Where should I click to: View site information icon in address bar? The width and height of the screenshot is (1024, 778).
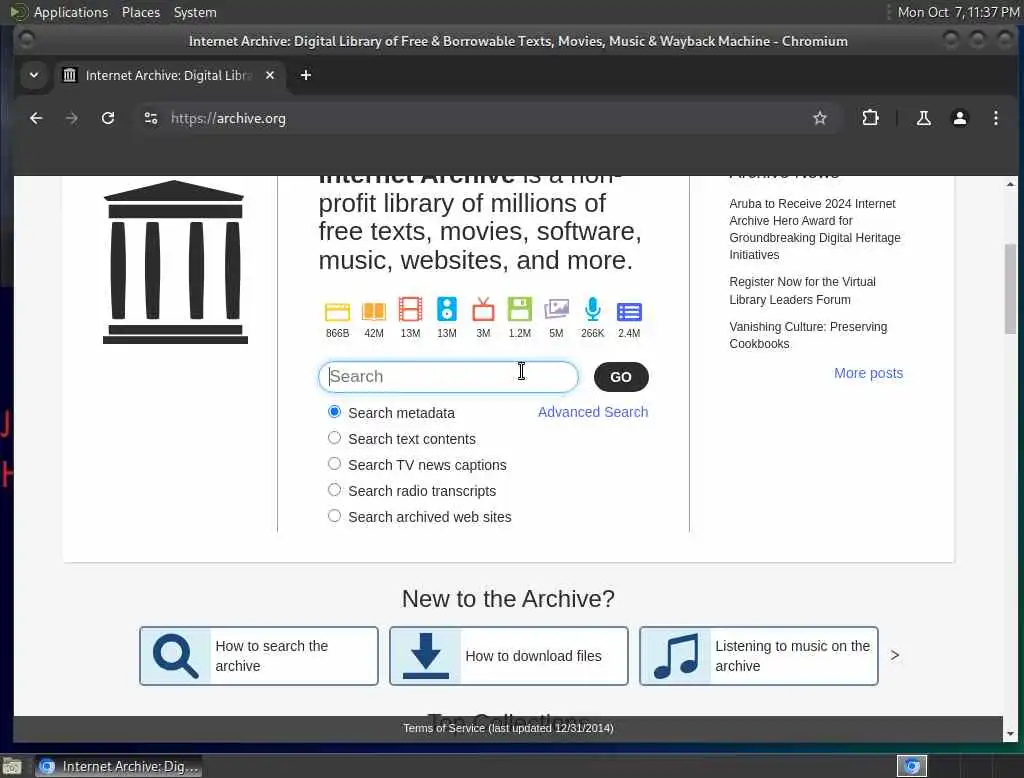coord(151,118)
